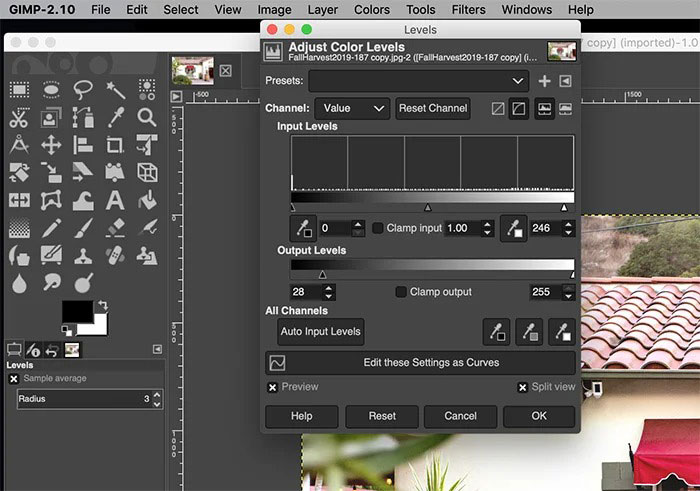Screen dimensions: 700x491
Task: Toggle the Split view checkbox
Action: 522,387
